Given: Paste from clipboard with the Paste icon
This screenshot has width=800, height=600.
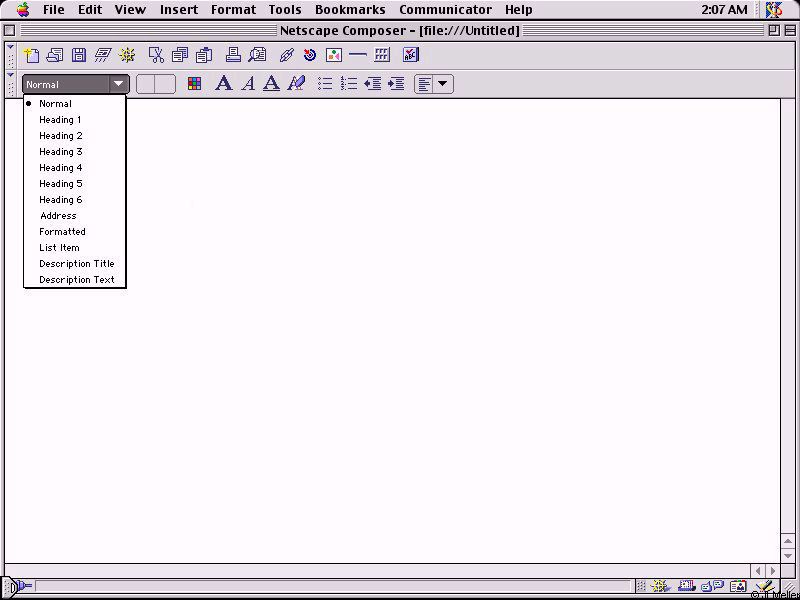Looking at the screenshot, I should (x=204, y=55).
